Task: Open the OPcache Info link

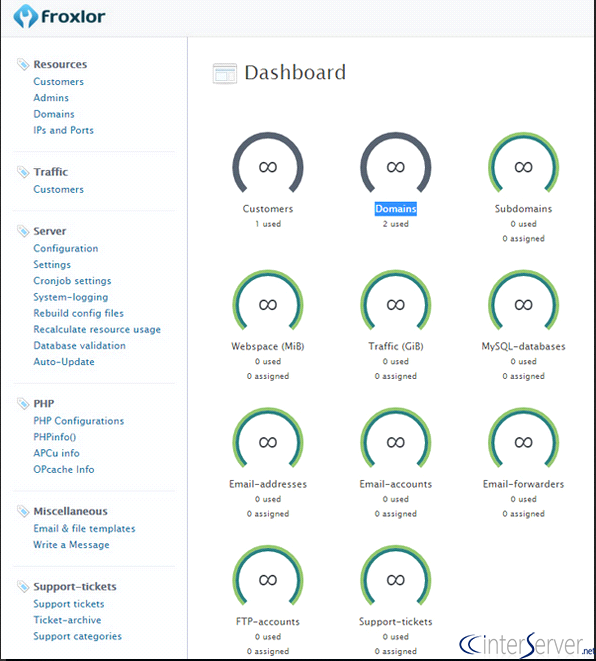Action: tap(64, 469)
